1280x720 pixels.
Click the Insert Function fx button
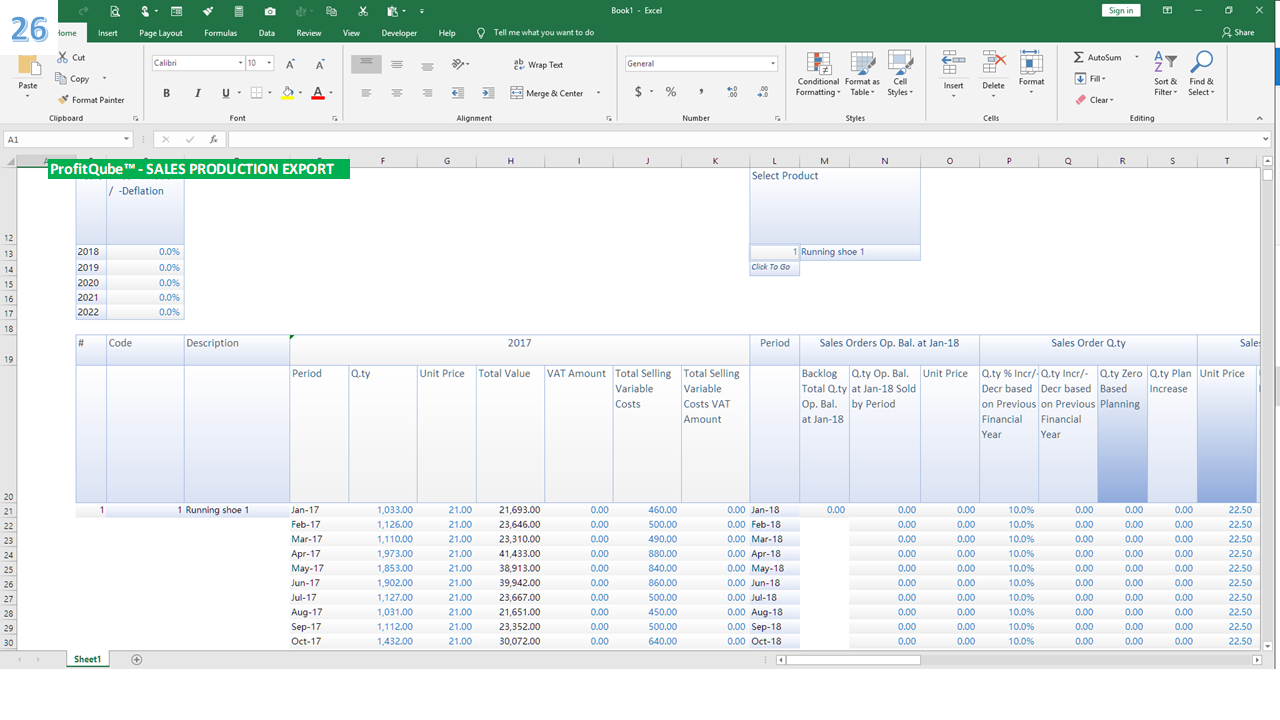tap(214, 140)
